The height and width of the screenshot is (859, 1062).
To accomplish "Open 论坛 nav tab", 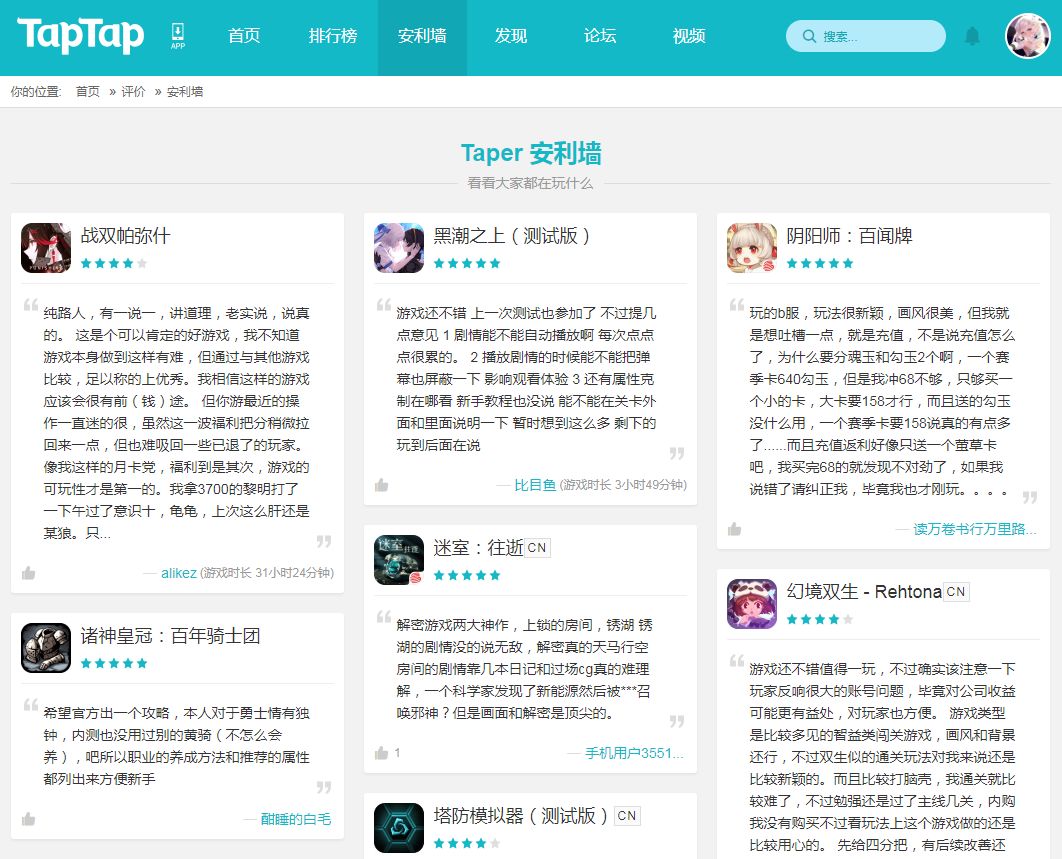I will [600, 36].
